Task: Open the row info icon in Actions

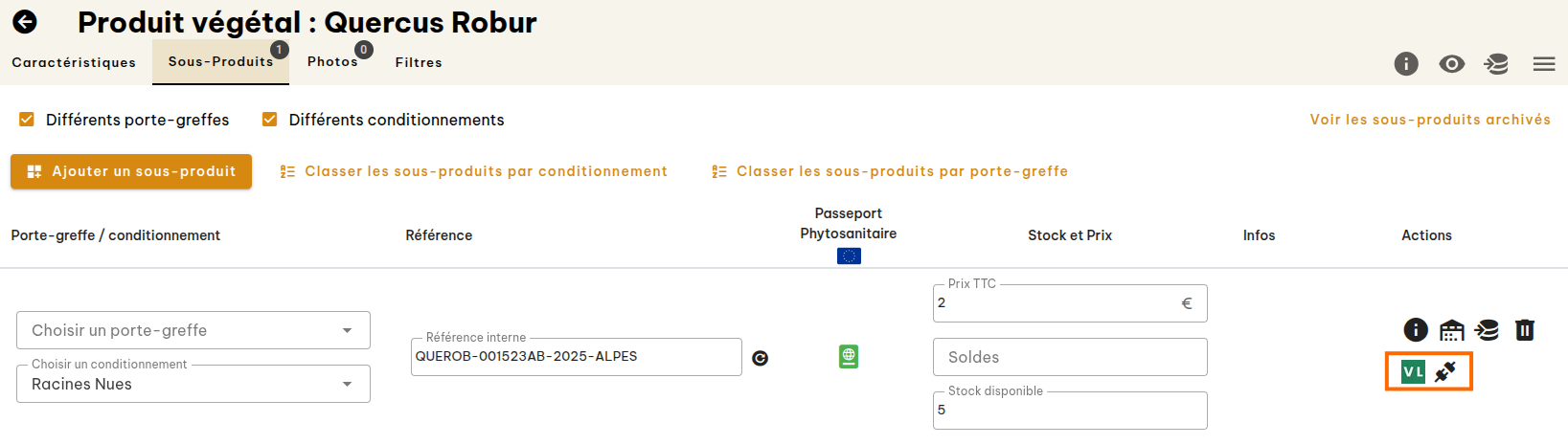Action: (x=1416, y=330)
